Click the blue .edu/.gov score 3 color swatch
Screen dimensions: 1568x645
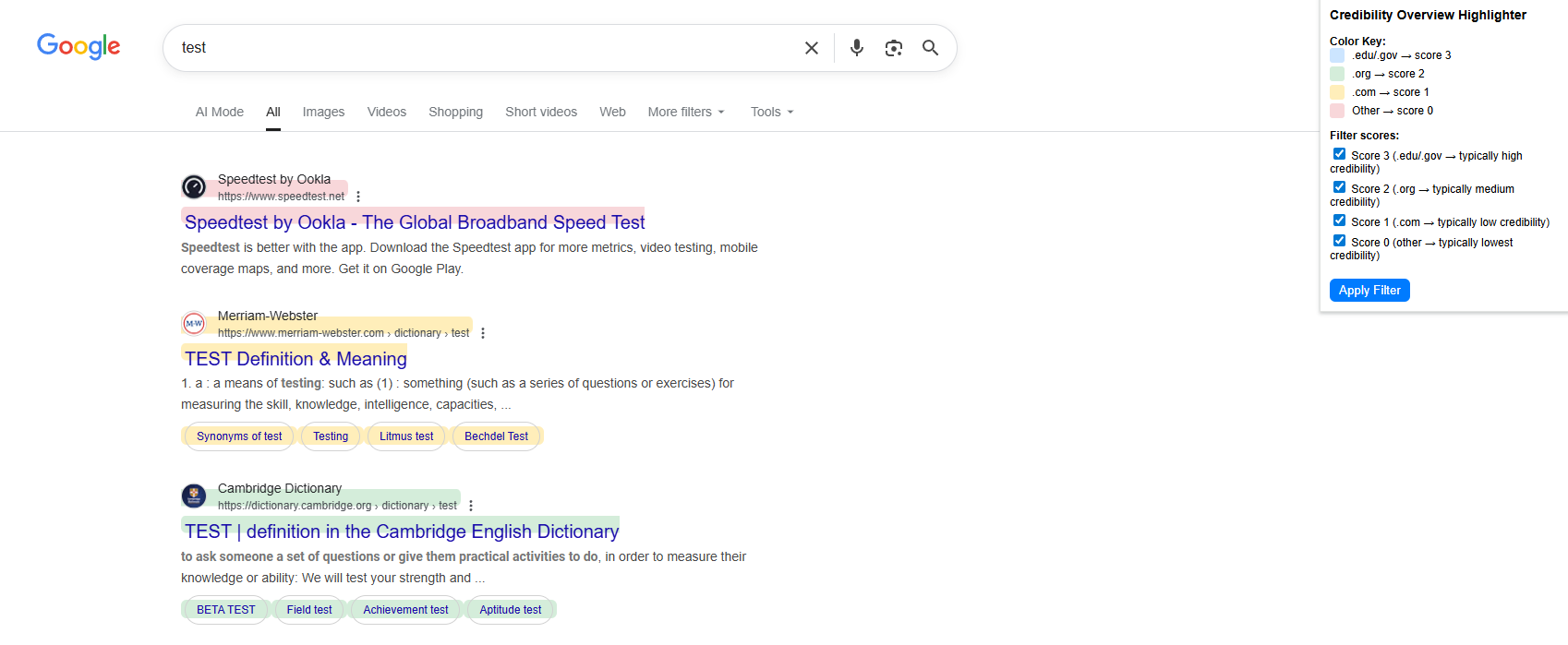pos(1337,55)
